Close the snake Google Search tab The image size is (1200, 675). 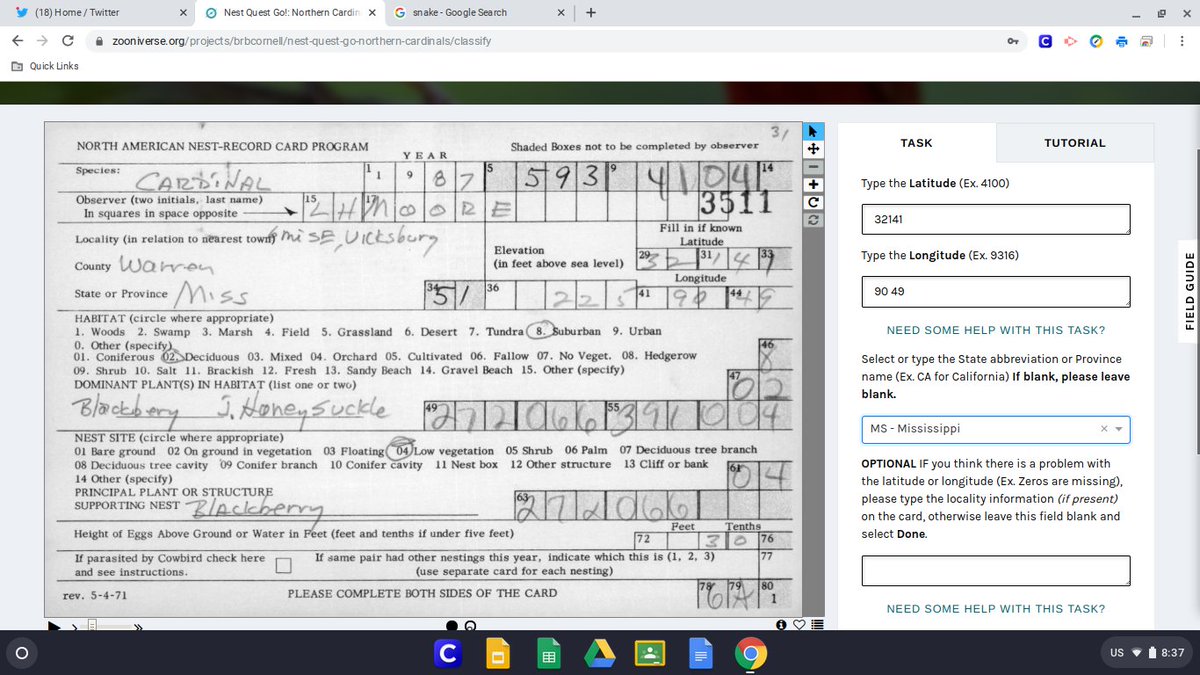pyautogui.click(x=560, y=13)
